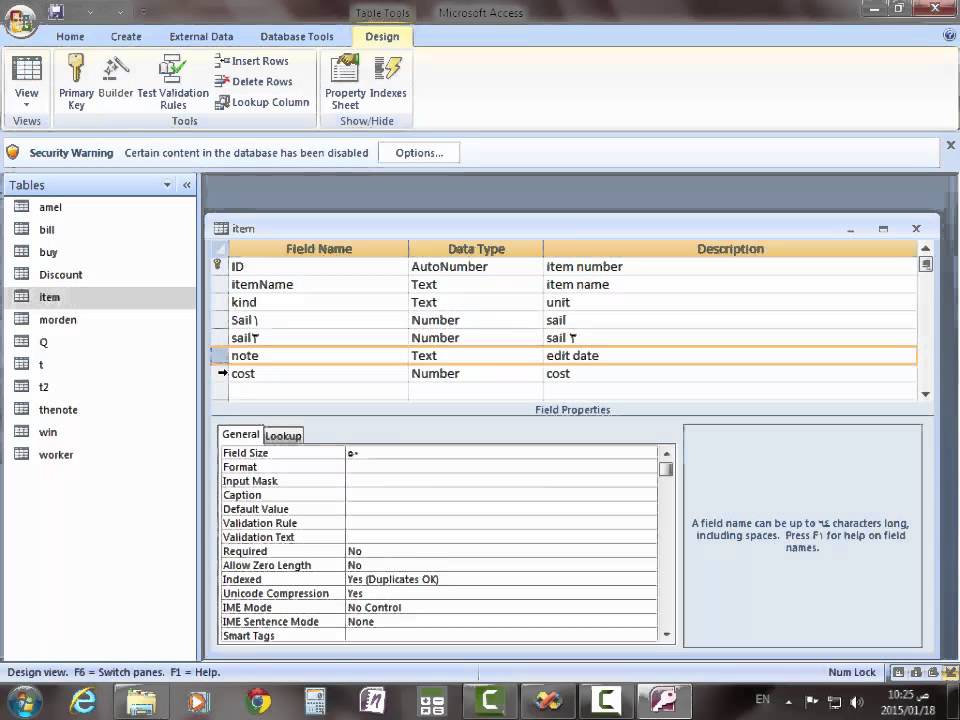Open the Quick Access Toolbar customize dropdown
Viewport: 960px width, 720px height.
coord(143,11)
